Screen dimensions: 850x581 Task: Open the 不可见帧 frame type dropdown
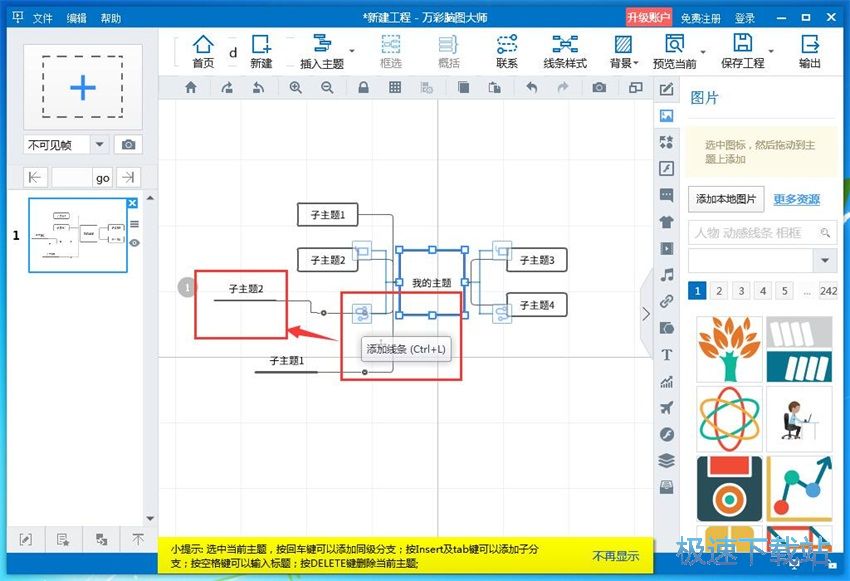(99, 145)
